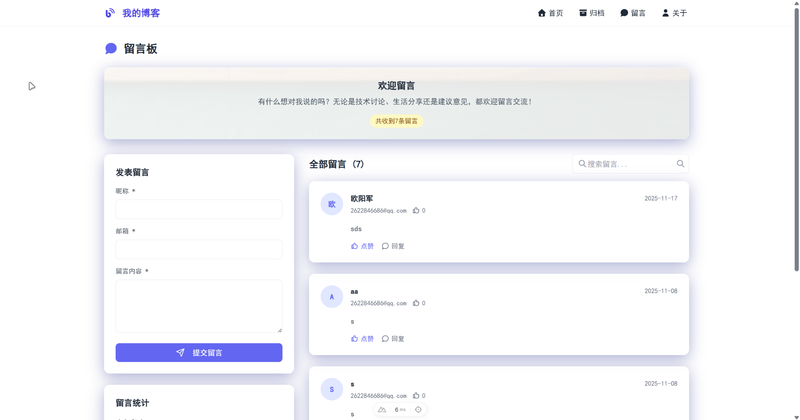Screen dimensions: 800x420
Task: Click the vertical page scrollbar
Action: [x=796, y=138]
